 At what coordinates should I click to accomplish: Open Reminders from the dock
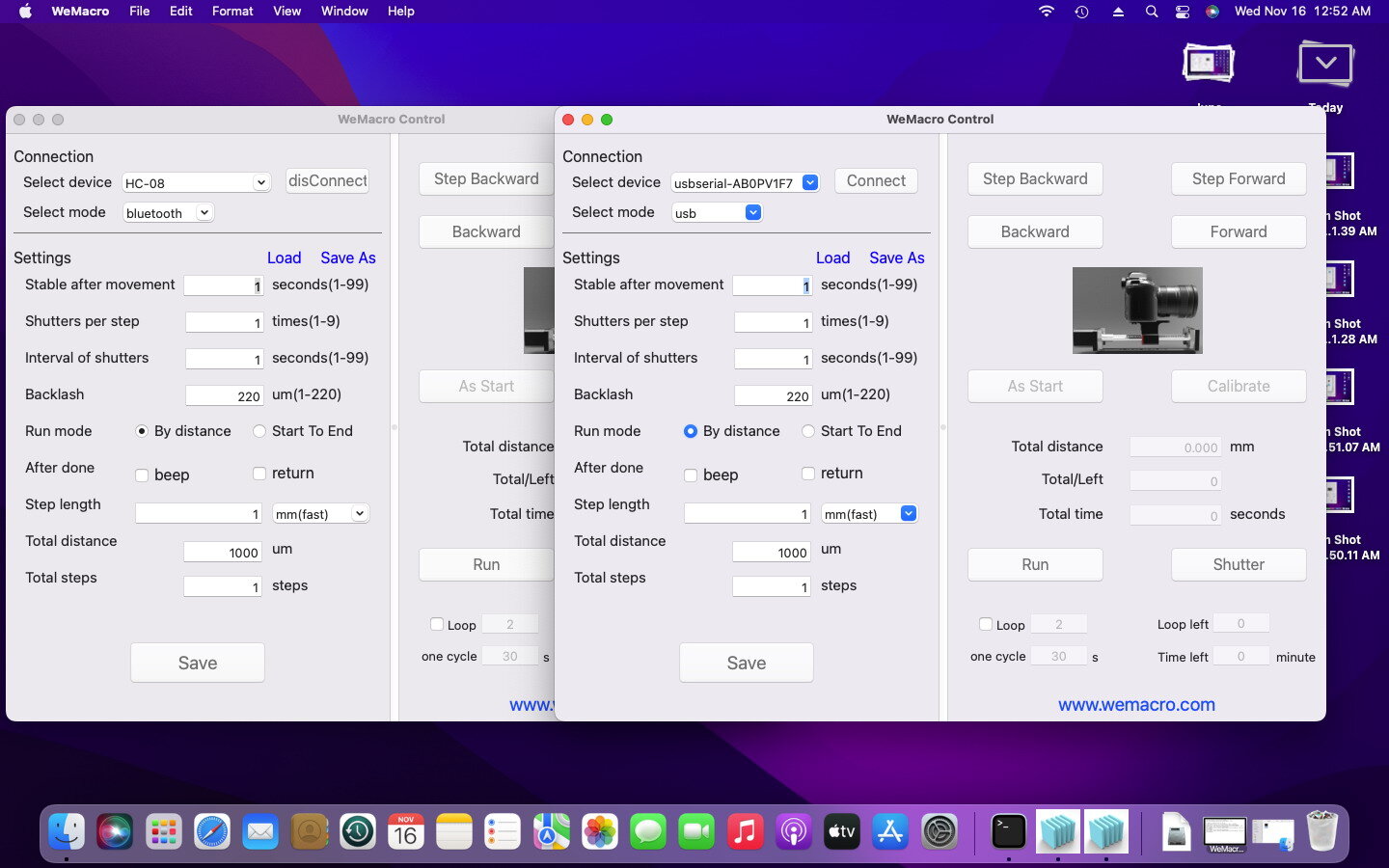point(502,830)
